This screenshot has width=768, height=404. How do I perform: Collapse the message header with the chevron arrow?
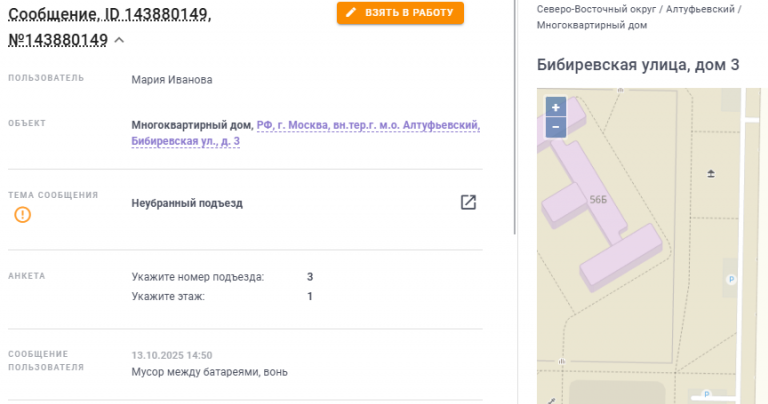click(x=119, y=41)
